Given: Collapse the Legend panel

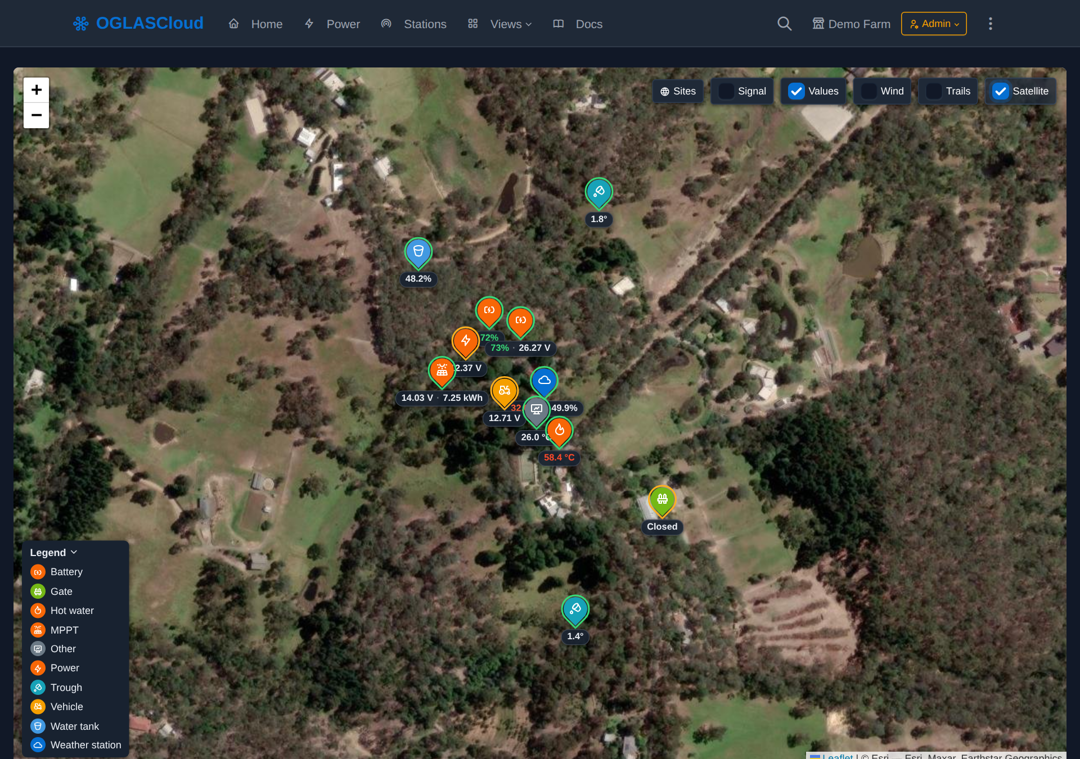Looking at the screenshot, I should tap(54, 552).
